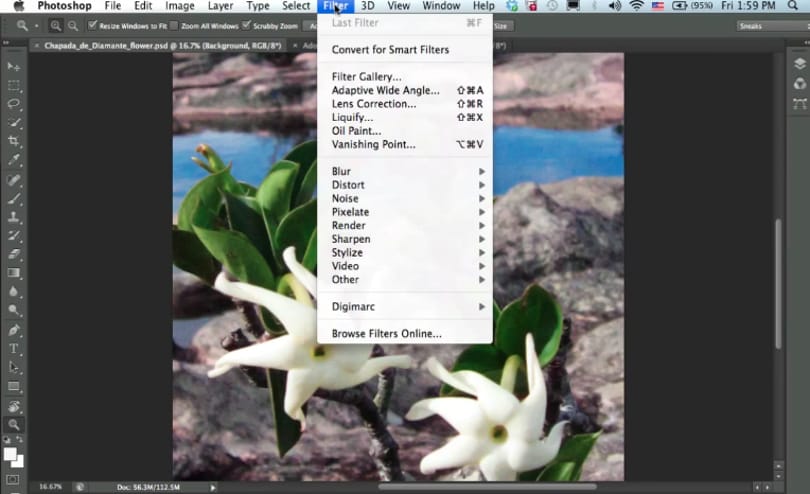Screen dimensions: 810x494
Task: Expand the Distort submenu
Action: click(404, 185)
